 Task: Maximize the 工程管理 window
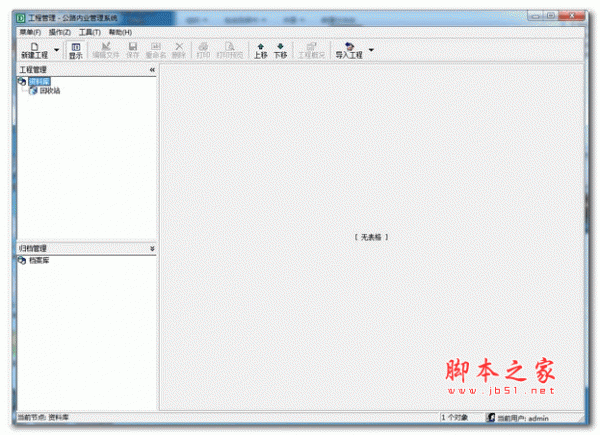(x=551, y=16)
